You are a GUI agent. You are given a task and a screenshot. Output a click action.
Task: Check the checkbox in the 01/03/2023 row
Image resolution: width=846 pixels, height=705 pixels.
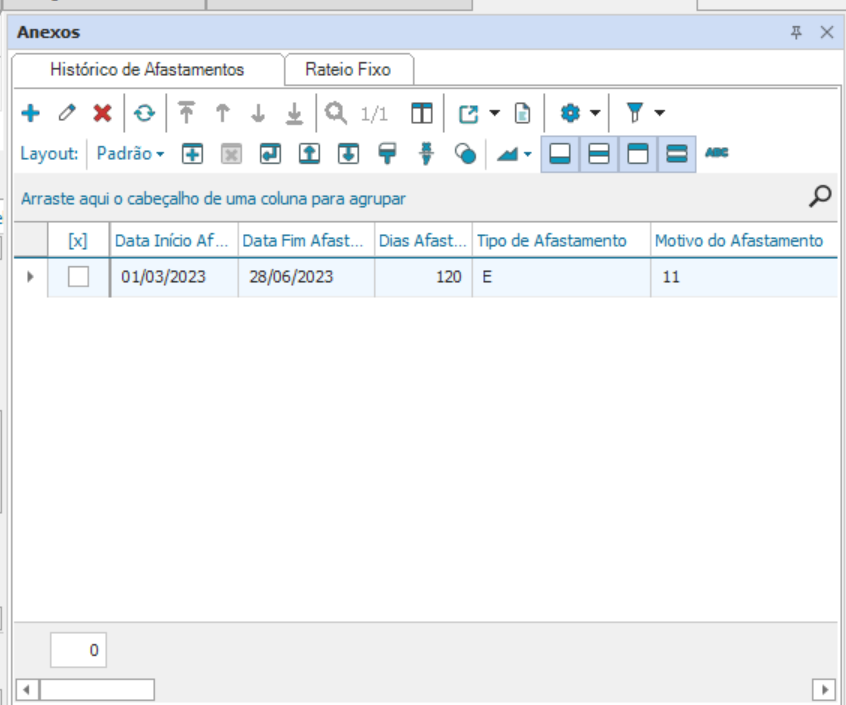pyautogui.click(x=78, y=277)
